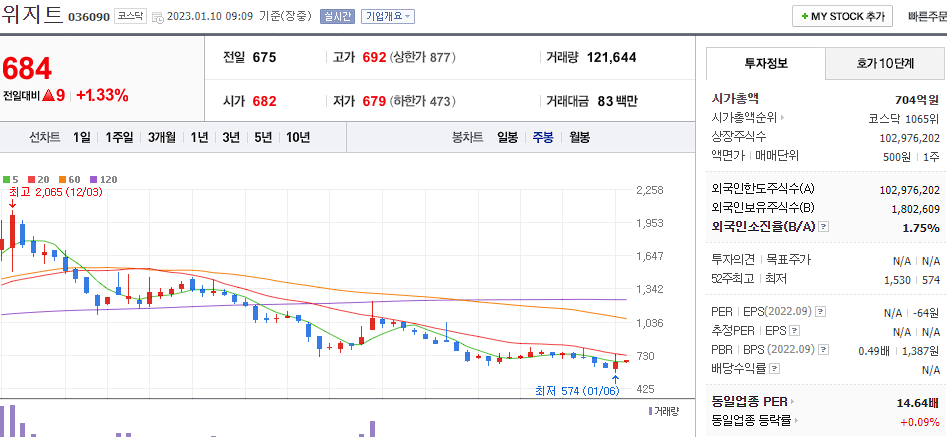Open the 시가총액순위 link
This screenshot has height=437, width=947.
(748, 118)
